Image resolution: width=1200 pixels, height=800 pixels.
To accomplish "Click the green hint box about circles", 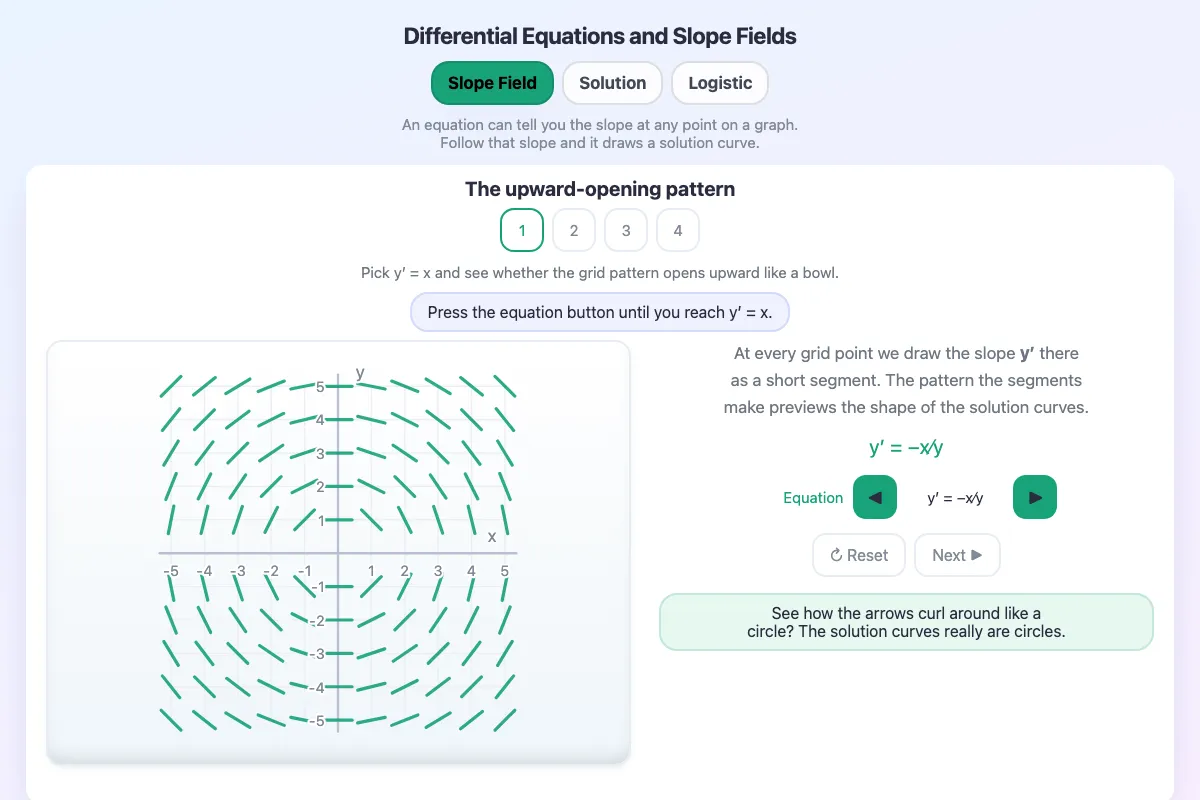I will (906, 622).
